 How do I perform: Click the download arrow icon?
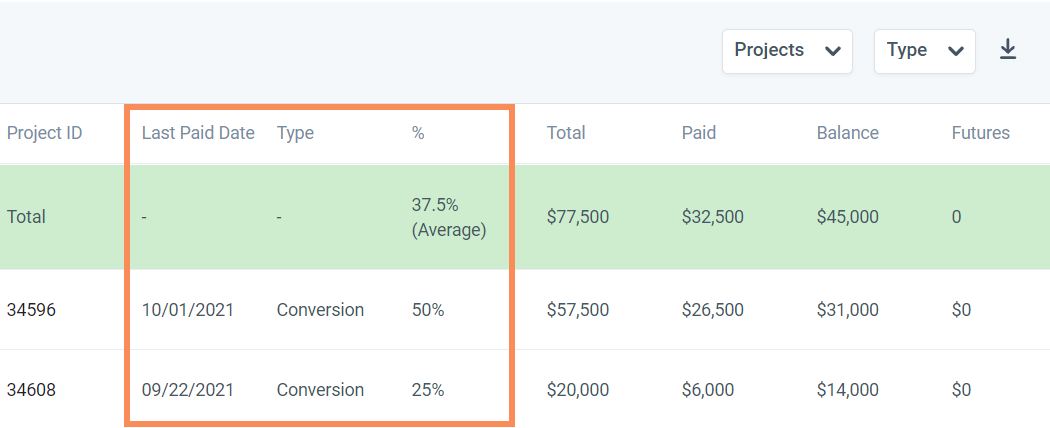[x=1008, y=50]
